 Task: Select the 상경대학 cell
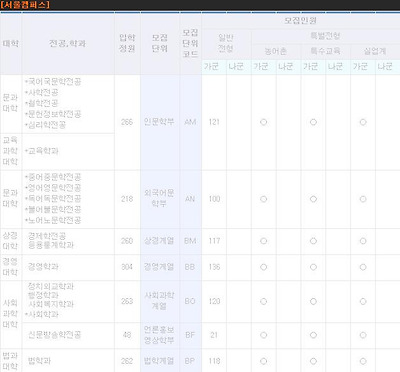tap(10, 241)
